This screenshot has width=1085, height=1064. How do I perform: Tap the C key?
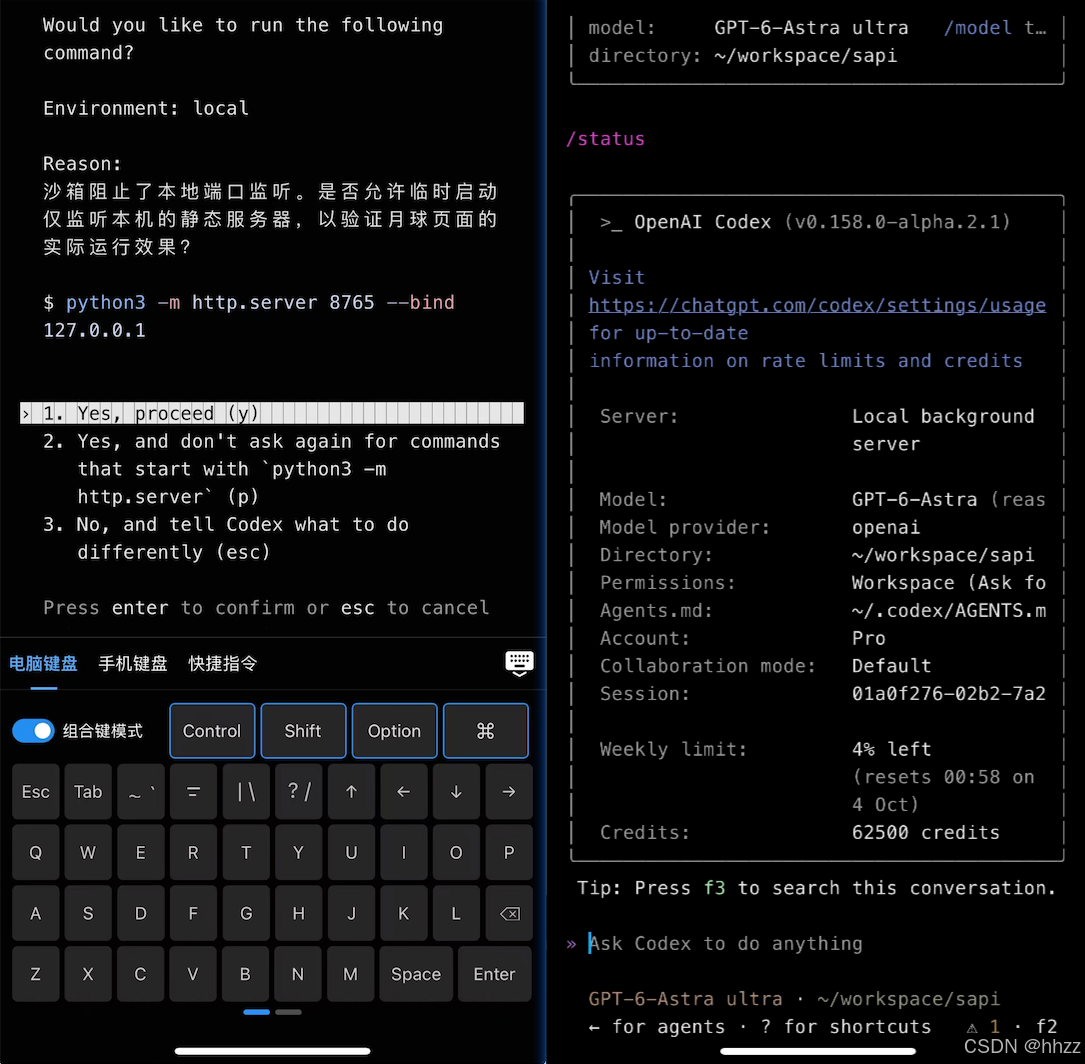[x=140, y=974]
